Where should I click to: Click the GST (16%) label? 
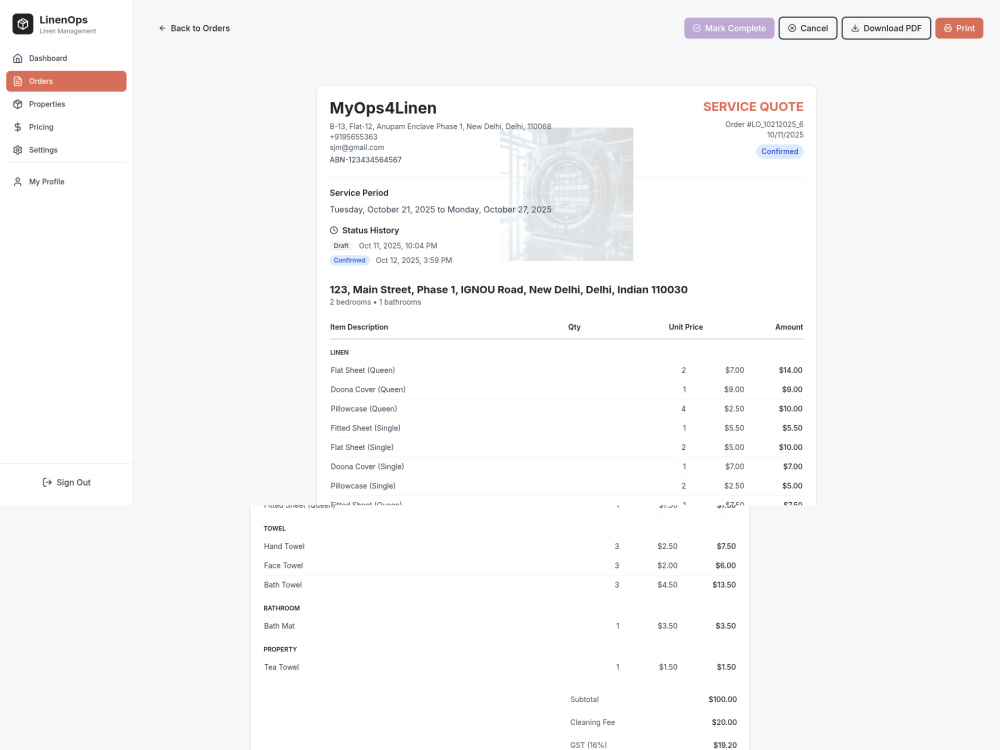(x=588, y=745)
